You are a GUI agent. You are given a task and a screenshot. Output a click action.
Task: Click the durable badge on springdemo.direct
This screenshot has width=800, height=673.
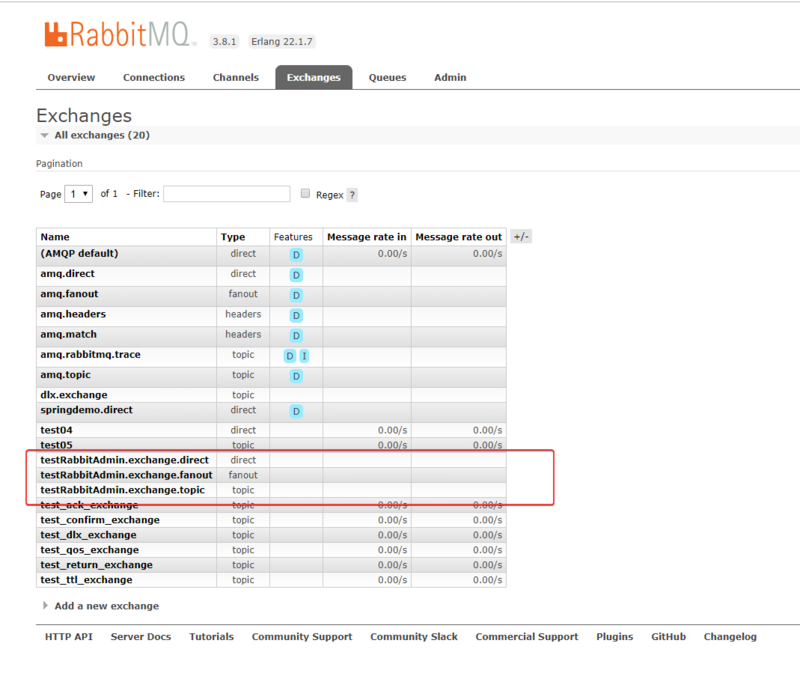(x=295, y=410)
